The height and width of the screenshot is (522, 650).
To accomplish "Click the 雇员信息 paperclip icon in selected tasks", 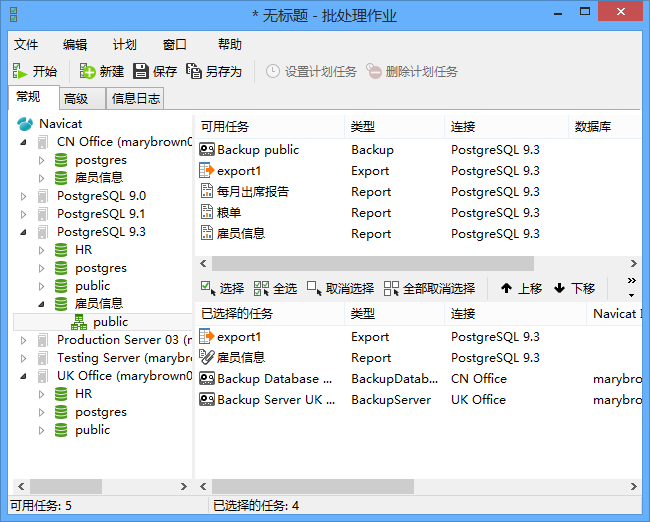I will pyautogui.click(x=206, y=357).
